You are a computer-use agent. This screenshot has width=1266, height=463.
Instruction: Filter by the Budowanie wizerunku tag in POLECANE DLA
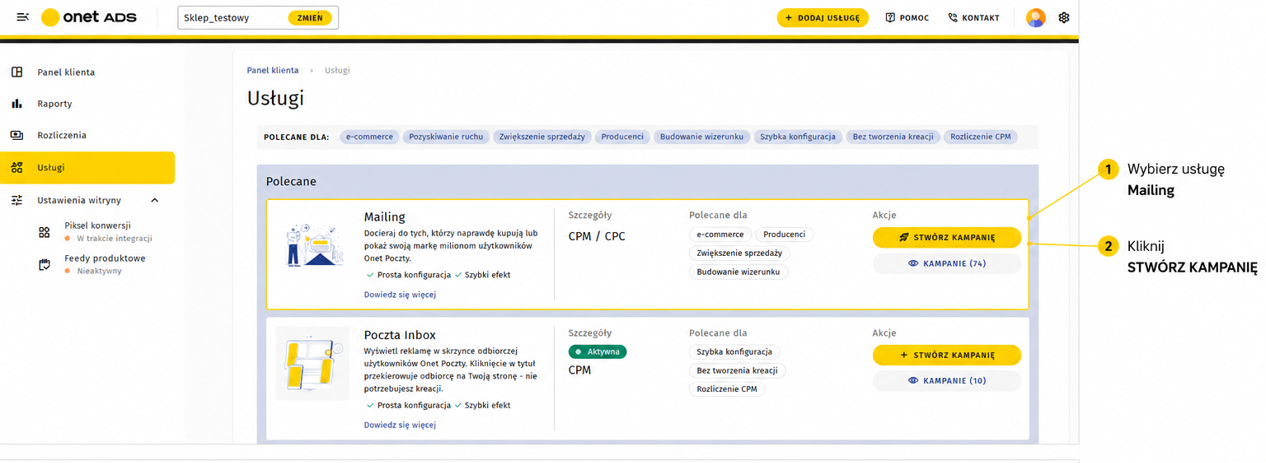point(701,137)
